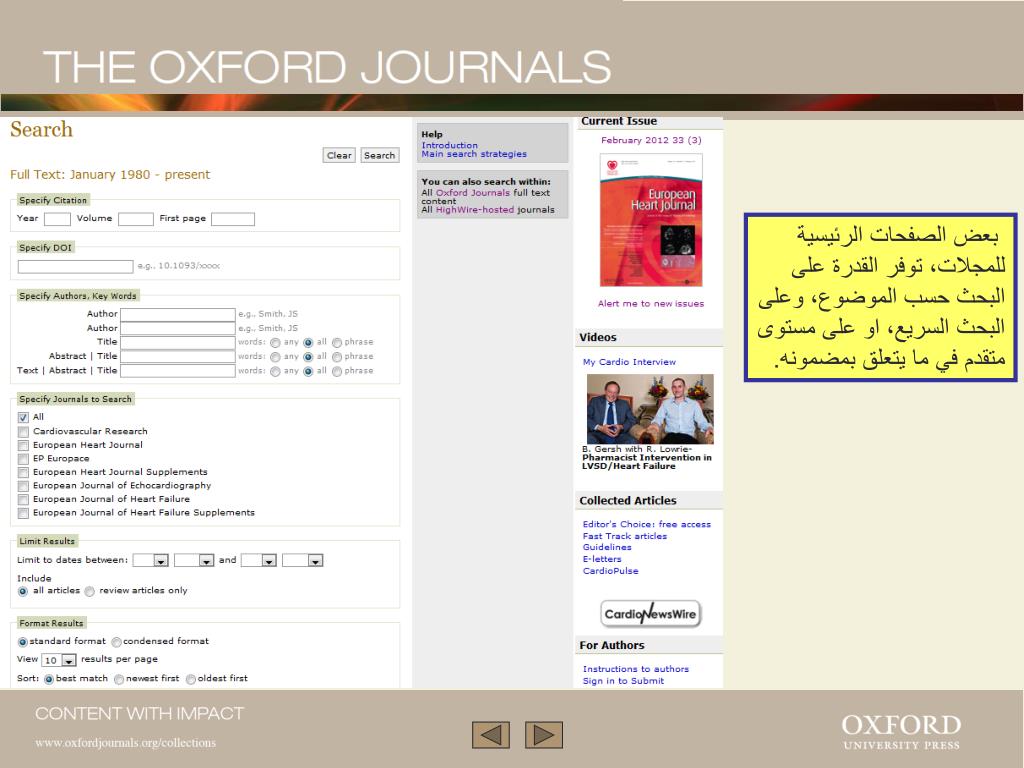Image resolution: width=1024 pixels, height=768 pixels.
Task: Select 'all' radio in Abstract | Title row
Action: tap(308, 357)
